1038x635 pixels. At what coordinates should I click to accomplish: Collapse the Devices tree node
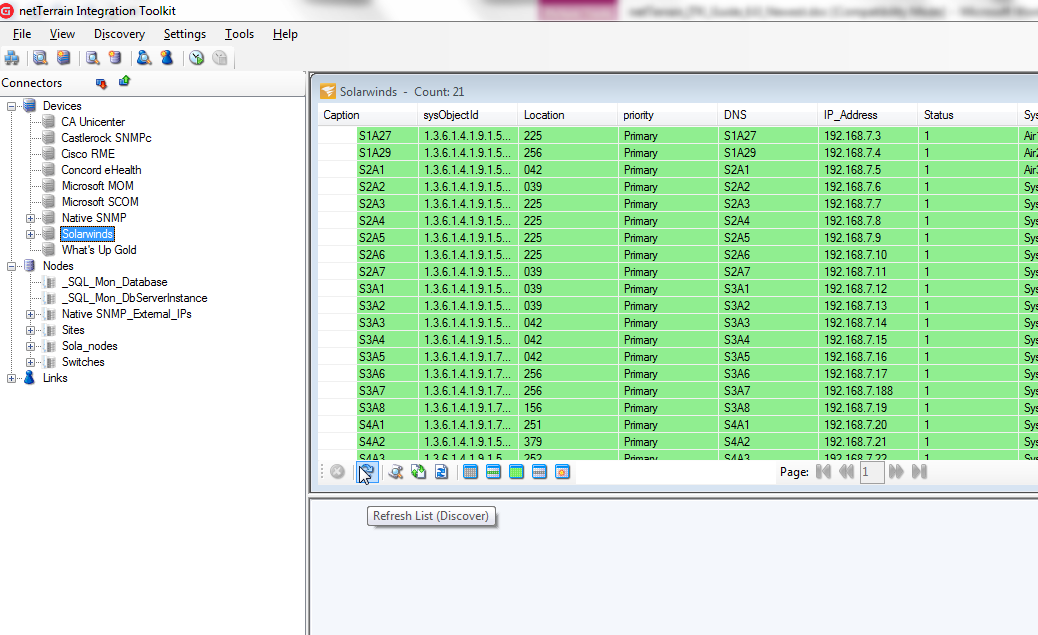pos(12,106)
